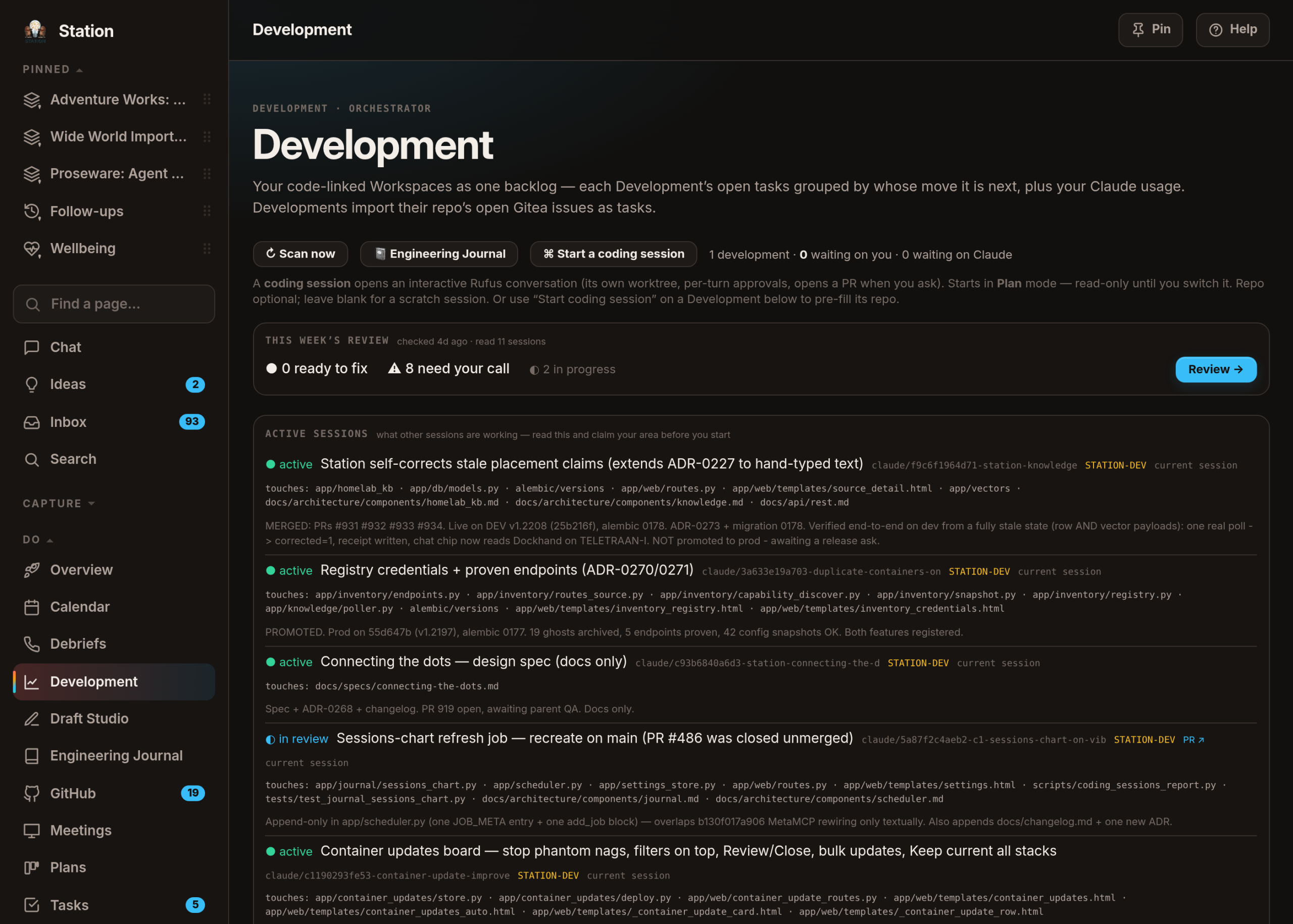Click Start a coding session button
Viewport: 1293px width, 924px height.
pyautogui.click(x=613, y=254)
